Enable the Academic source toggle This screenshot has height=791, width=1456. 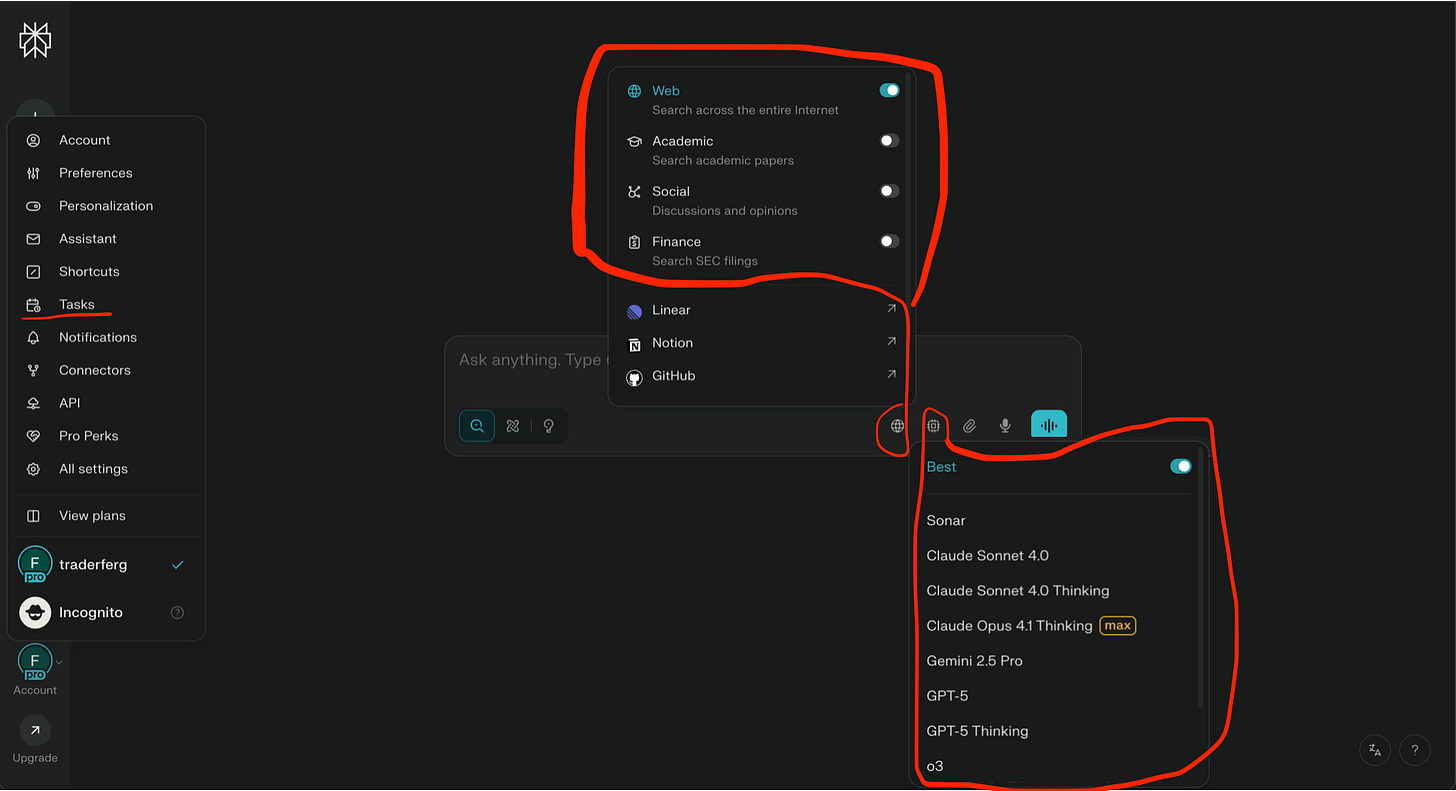889,141
